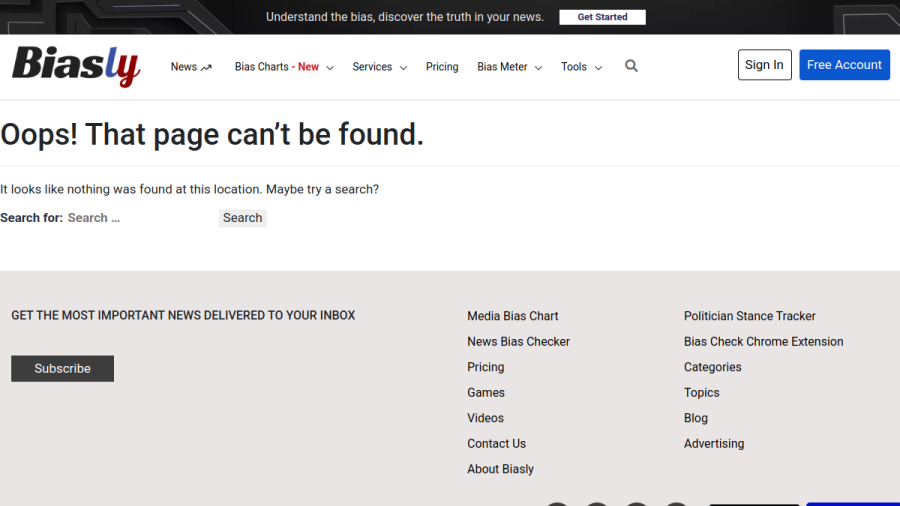
Task: Expand the Bias Meter dropdown chevron
Action: pyautogui.click(x=538, y=68)
